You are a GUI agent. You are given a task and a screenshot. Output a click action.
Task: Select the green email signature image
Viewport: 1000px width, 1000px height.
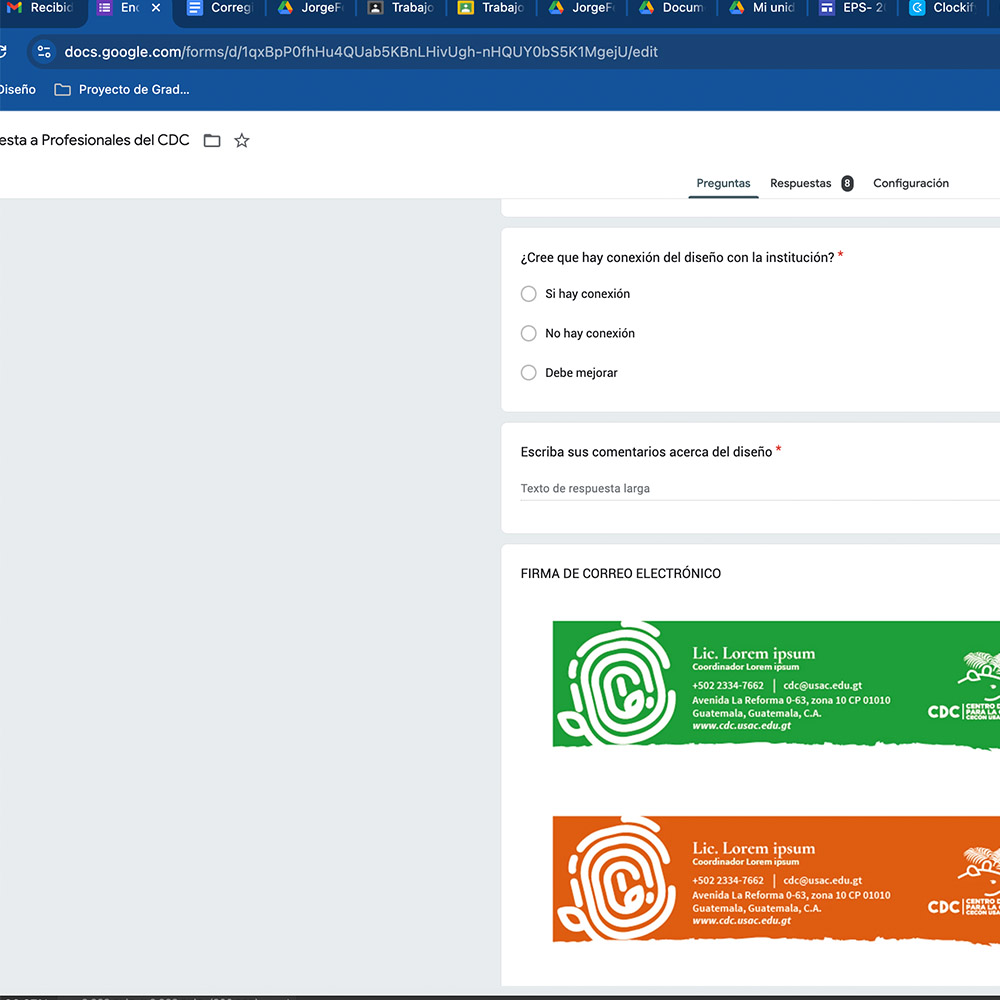pyautogui.click(x=776, y=686)
